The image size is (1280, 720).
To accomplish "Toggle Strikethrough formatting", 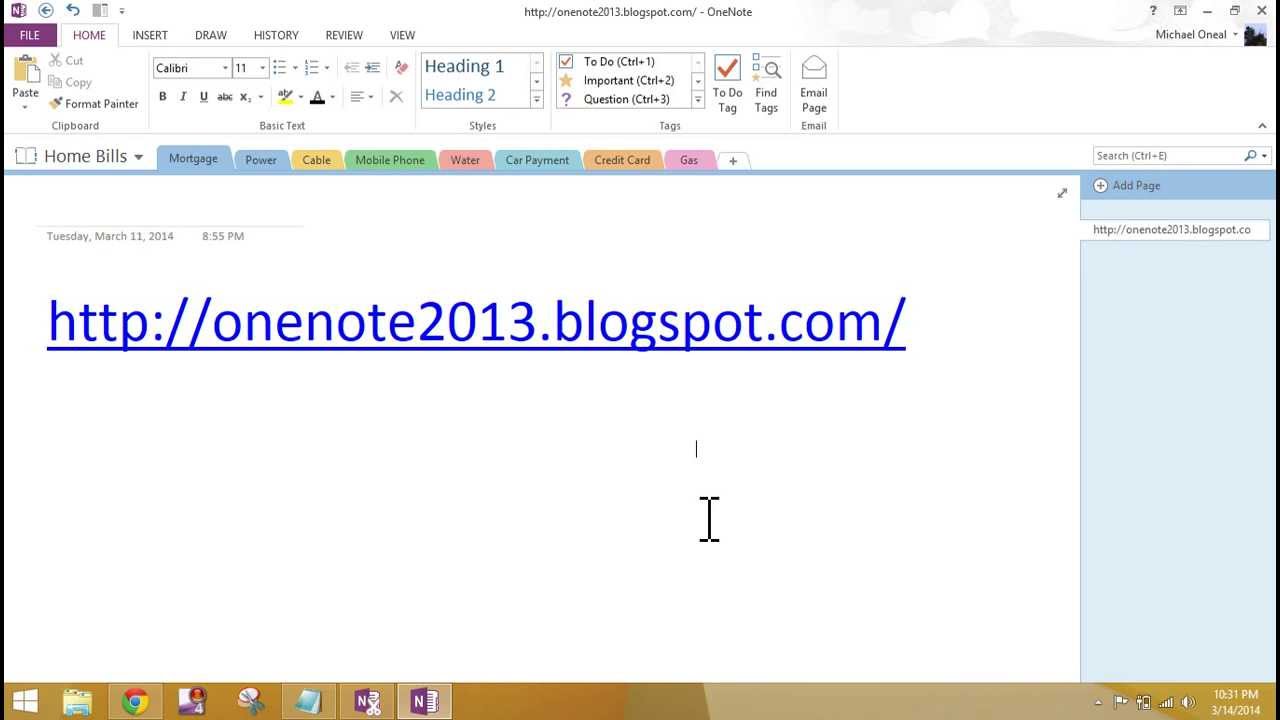I will [225, 97].
